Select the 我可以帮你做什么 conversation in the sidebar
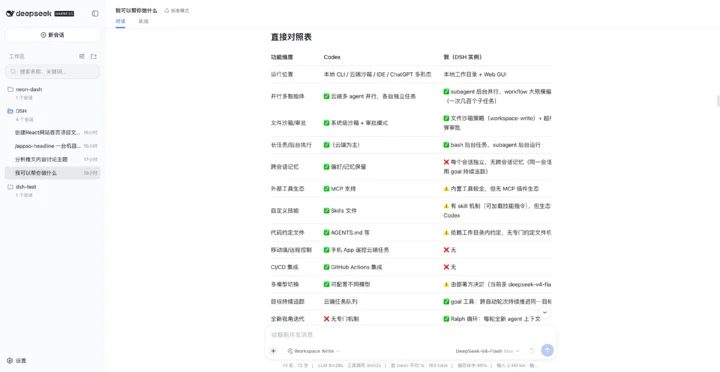The image size is (720, 372). [52, 173]
